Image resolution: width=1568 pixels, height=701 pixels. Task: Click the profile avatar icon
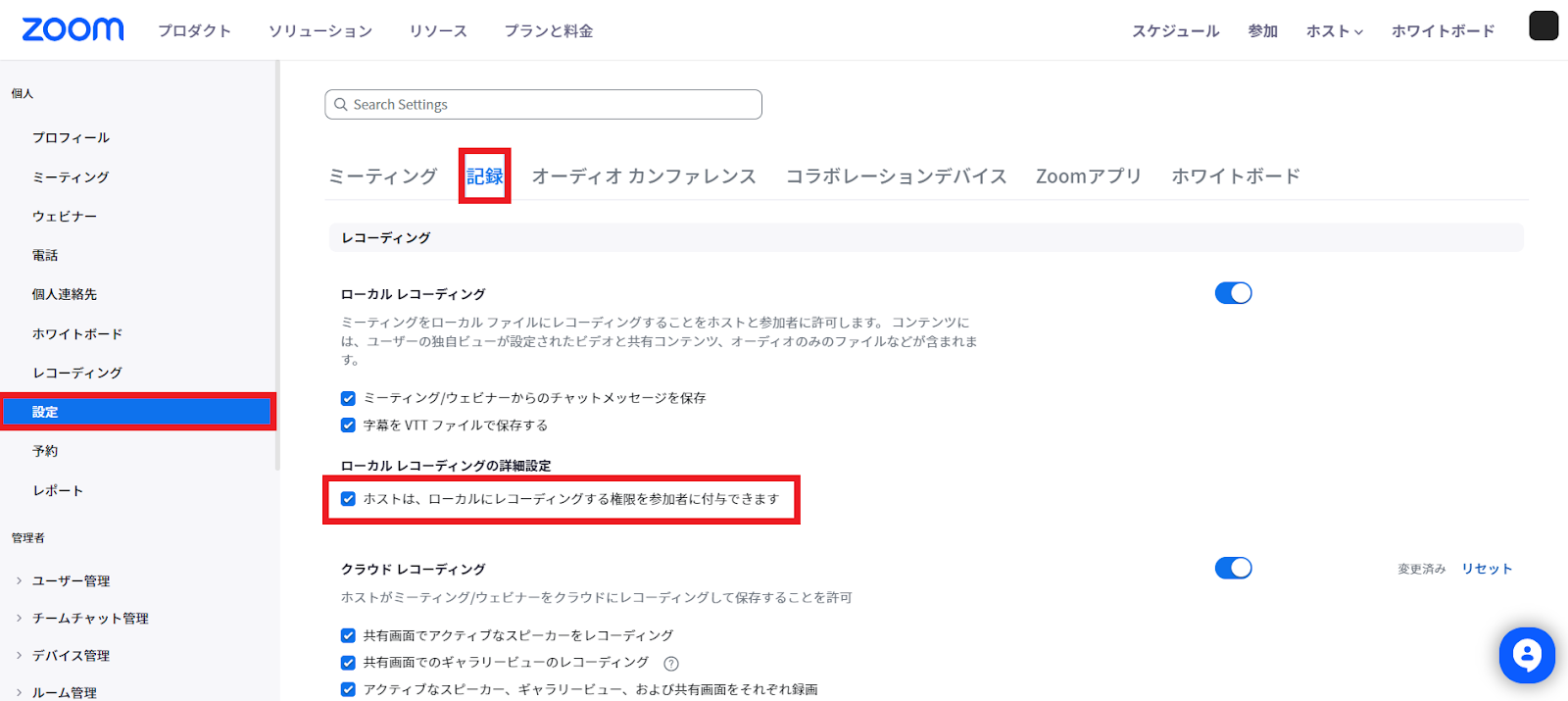(x=1543, y=25)
